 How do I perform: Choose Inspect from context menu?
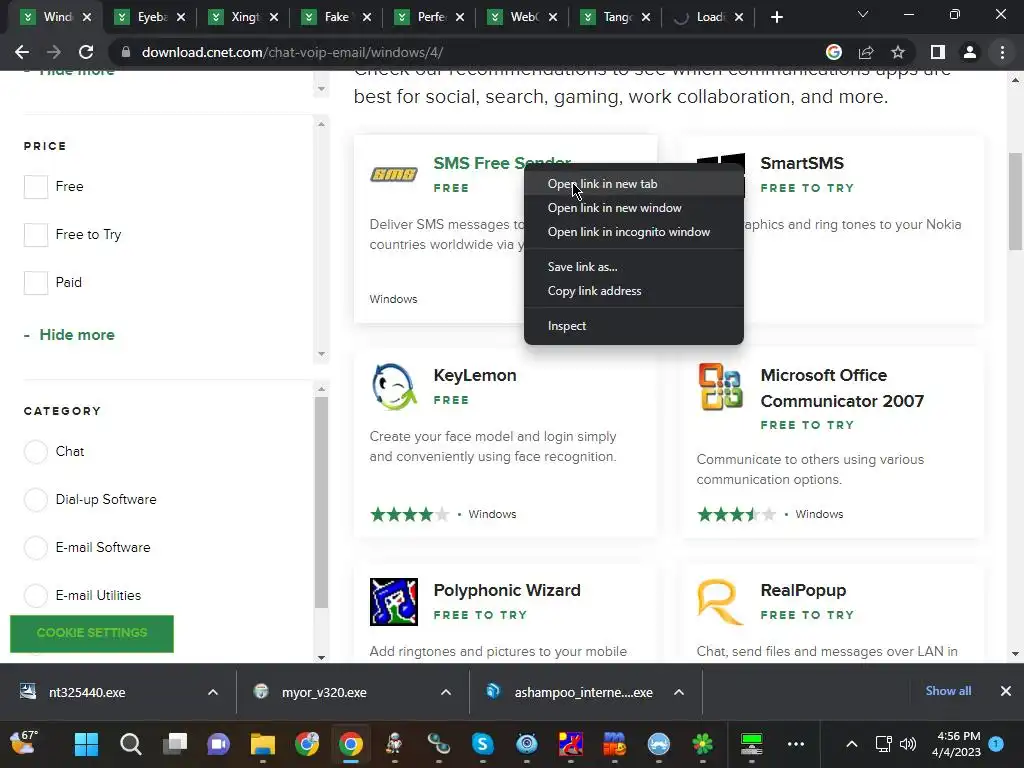tap(633, 325)
